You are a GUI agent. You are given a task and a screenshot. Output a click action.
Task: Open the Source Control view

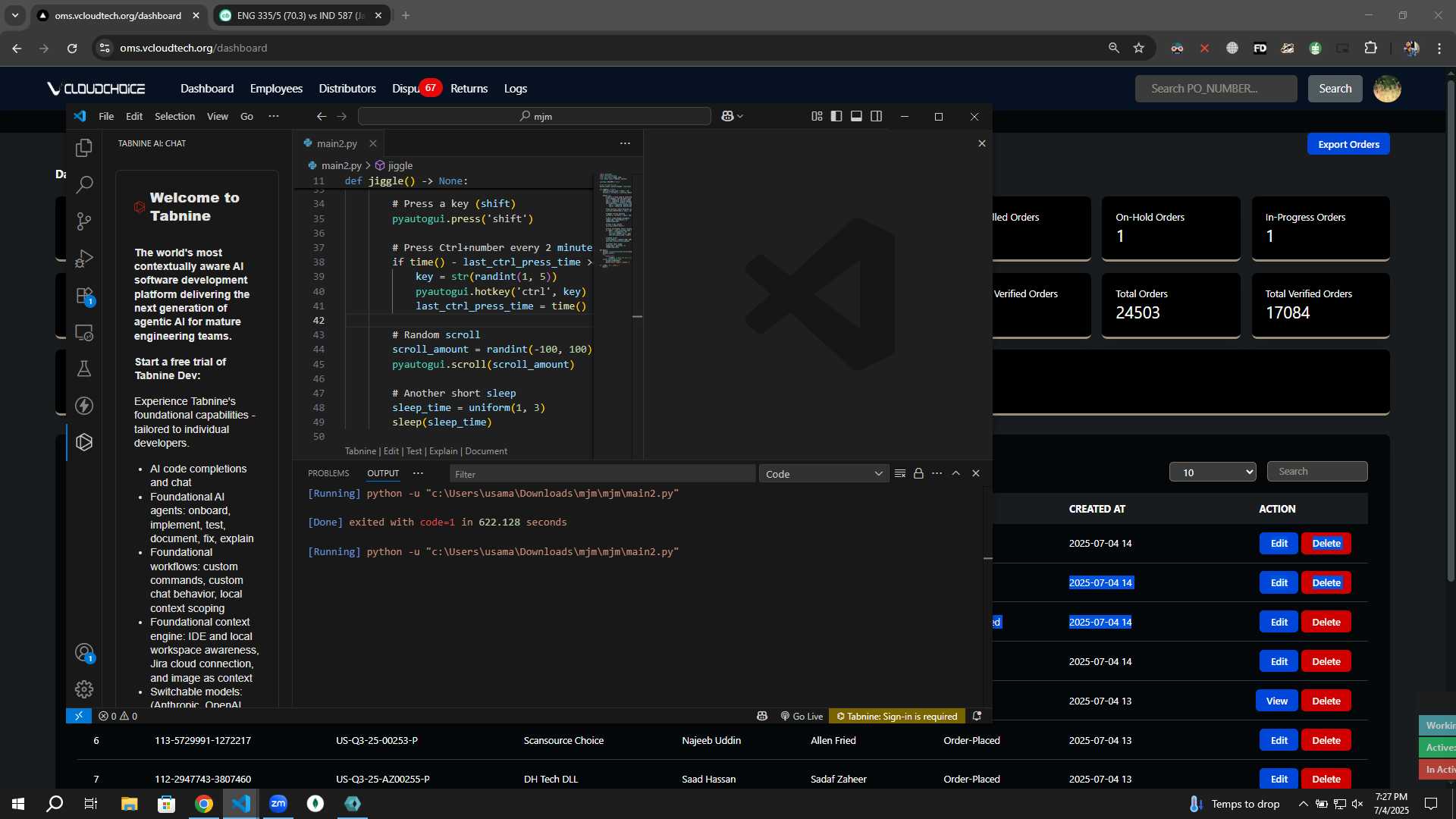(84, 221)
